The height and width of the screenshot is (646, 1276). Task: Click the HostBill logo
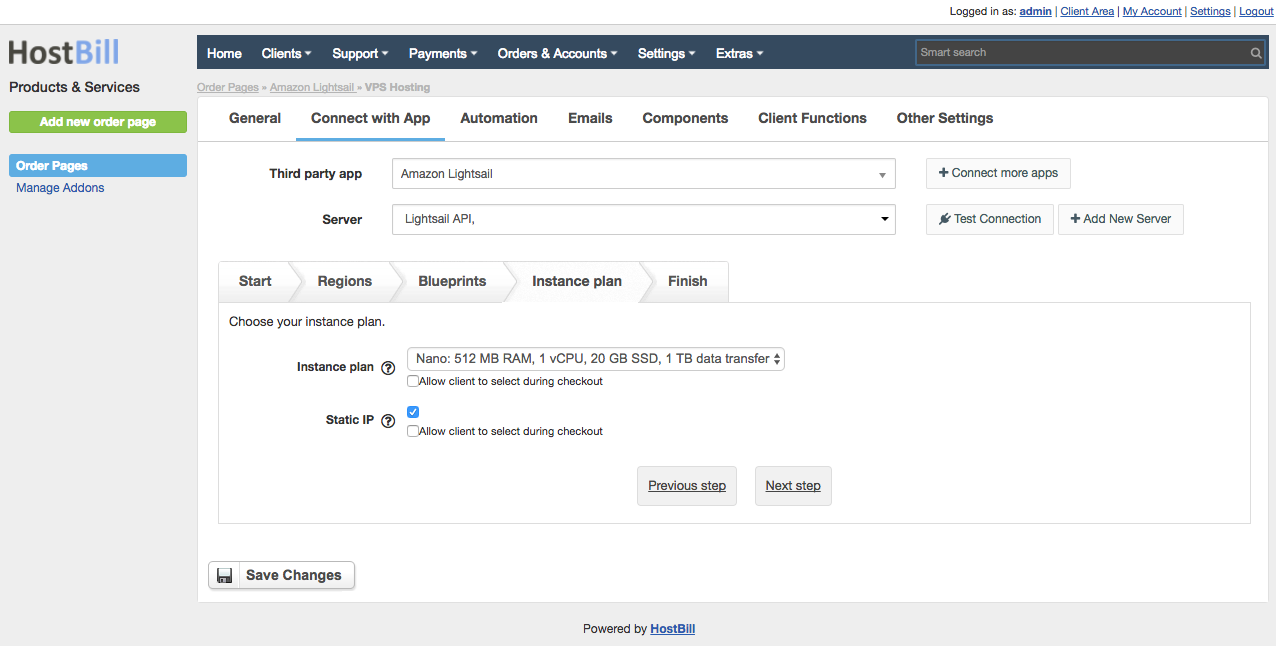pos(63,51)
